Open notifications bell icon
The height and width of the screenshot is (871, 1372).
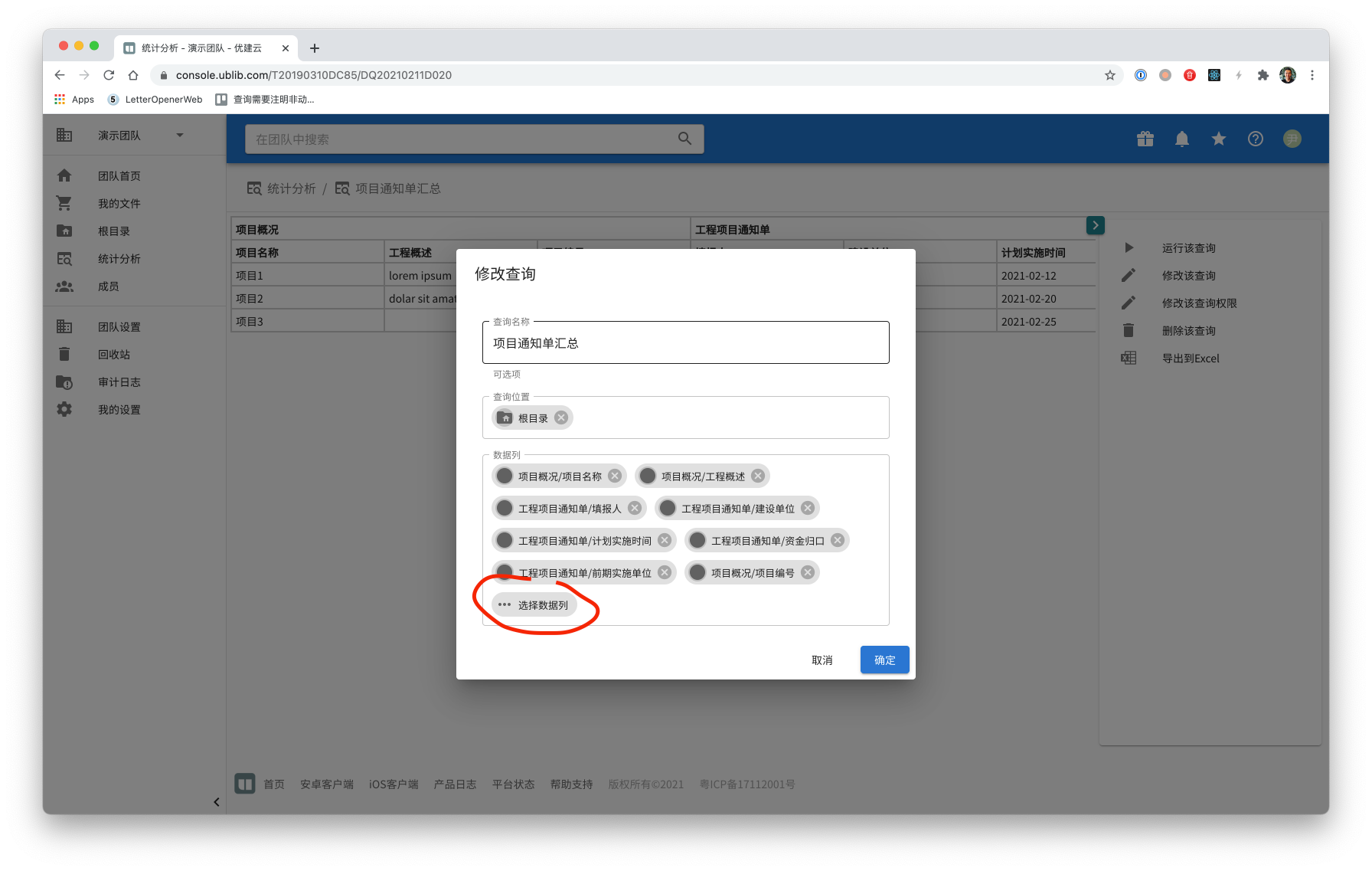[x=1181, y=139]
